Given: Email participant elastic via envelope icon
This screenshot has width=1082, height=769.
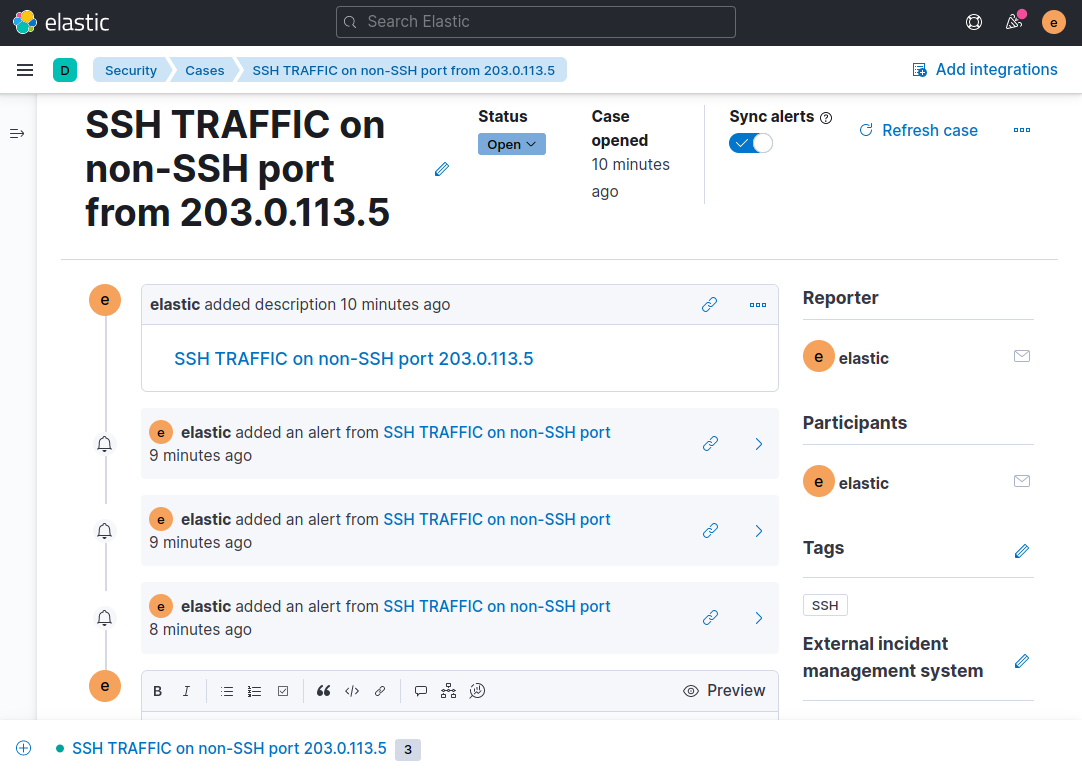Looking at the screenshot, I should point(1022,481).
